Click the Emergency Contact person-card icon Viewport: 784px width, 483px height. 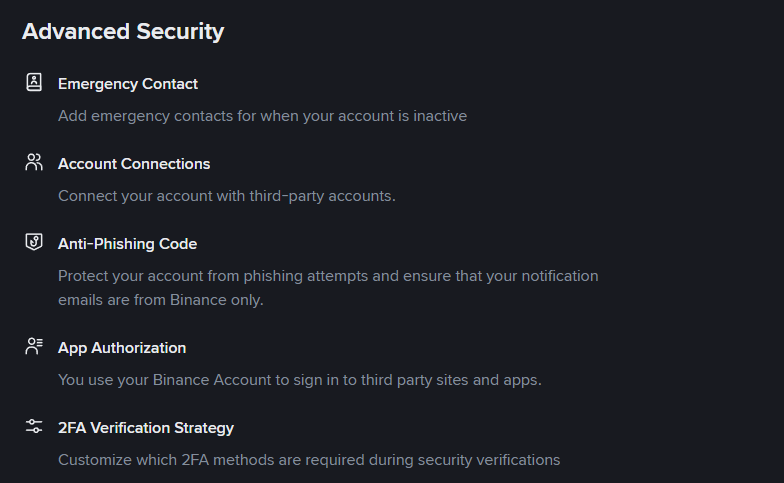[34, 83]
